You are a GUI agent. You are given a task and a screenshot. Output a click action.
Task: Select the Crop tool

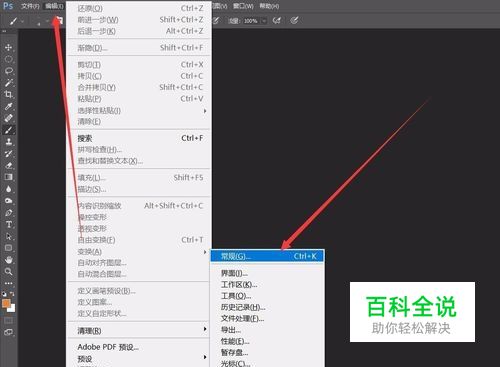[9, 95]
